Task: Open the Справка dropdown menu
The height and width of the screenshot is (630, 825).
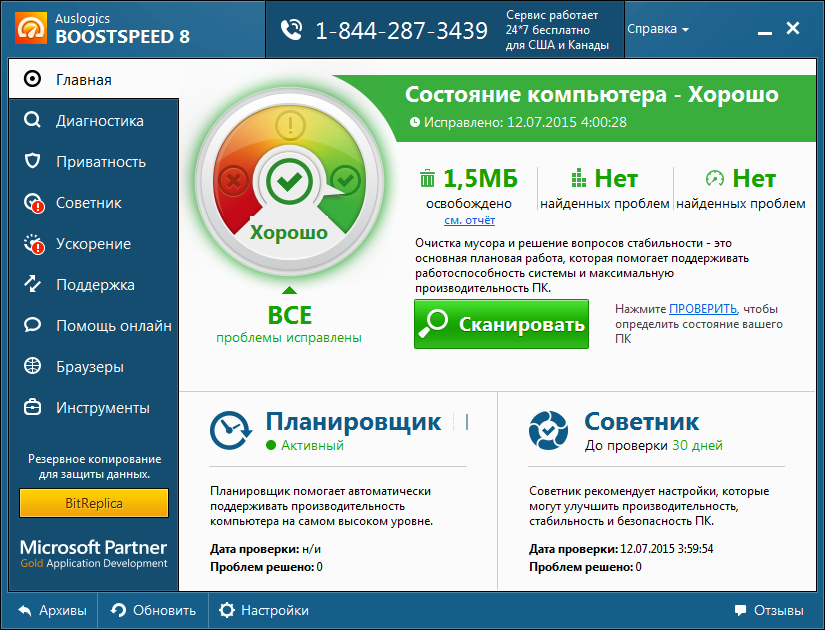Action: coord(657,29)
